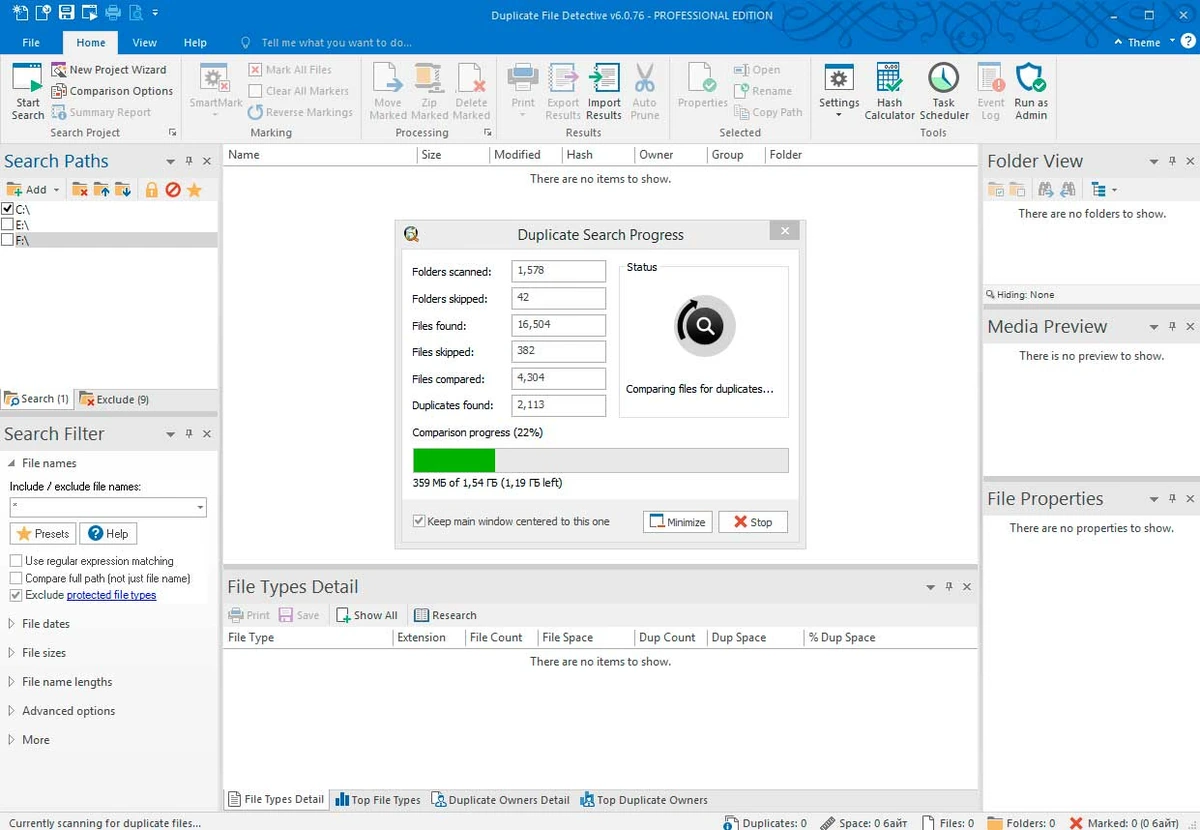
Task: Click the Presets button
Action: tap(43, 534)
